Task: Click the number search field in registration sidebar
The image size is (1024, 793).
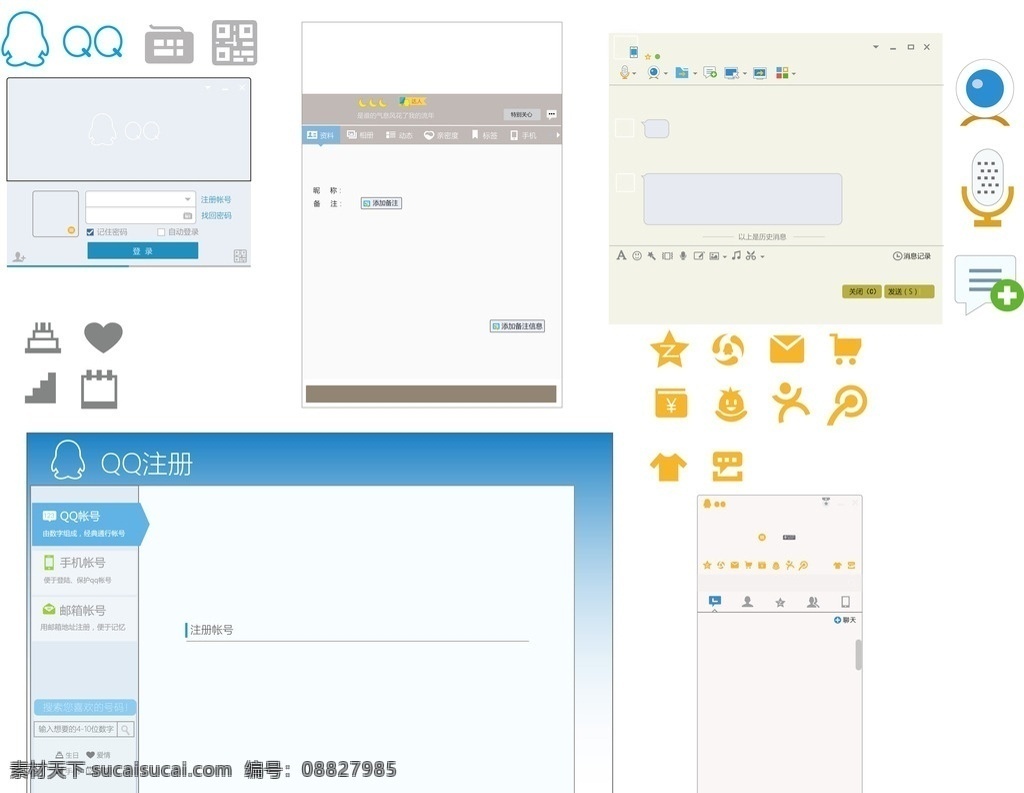Action: coord(77,729)
